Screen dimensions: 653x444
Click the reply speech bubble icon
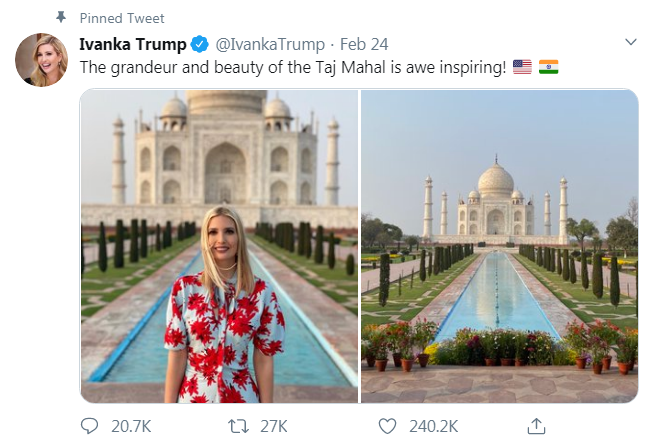[x=91, y=426]
